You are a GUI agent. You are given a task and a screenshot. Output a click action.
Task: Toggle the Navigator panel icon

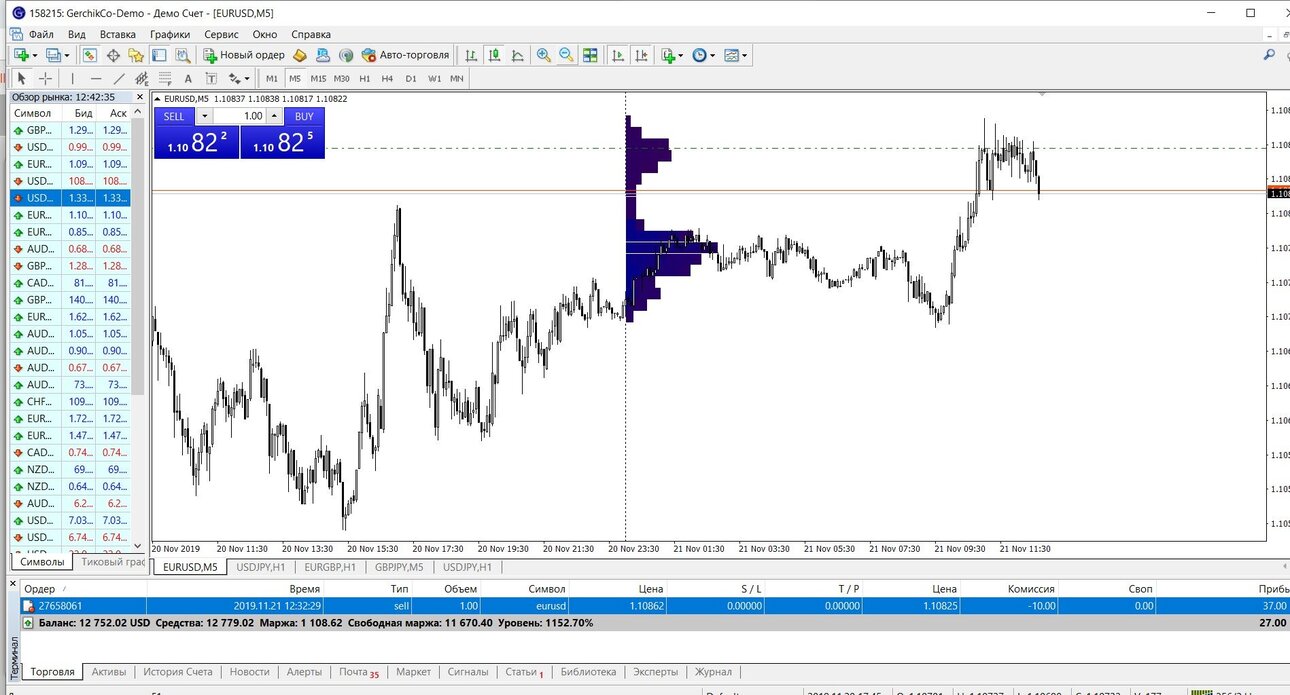136,55
